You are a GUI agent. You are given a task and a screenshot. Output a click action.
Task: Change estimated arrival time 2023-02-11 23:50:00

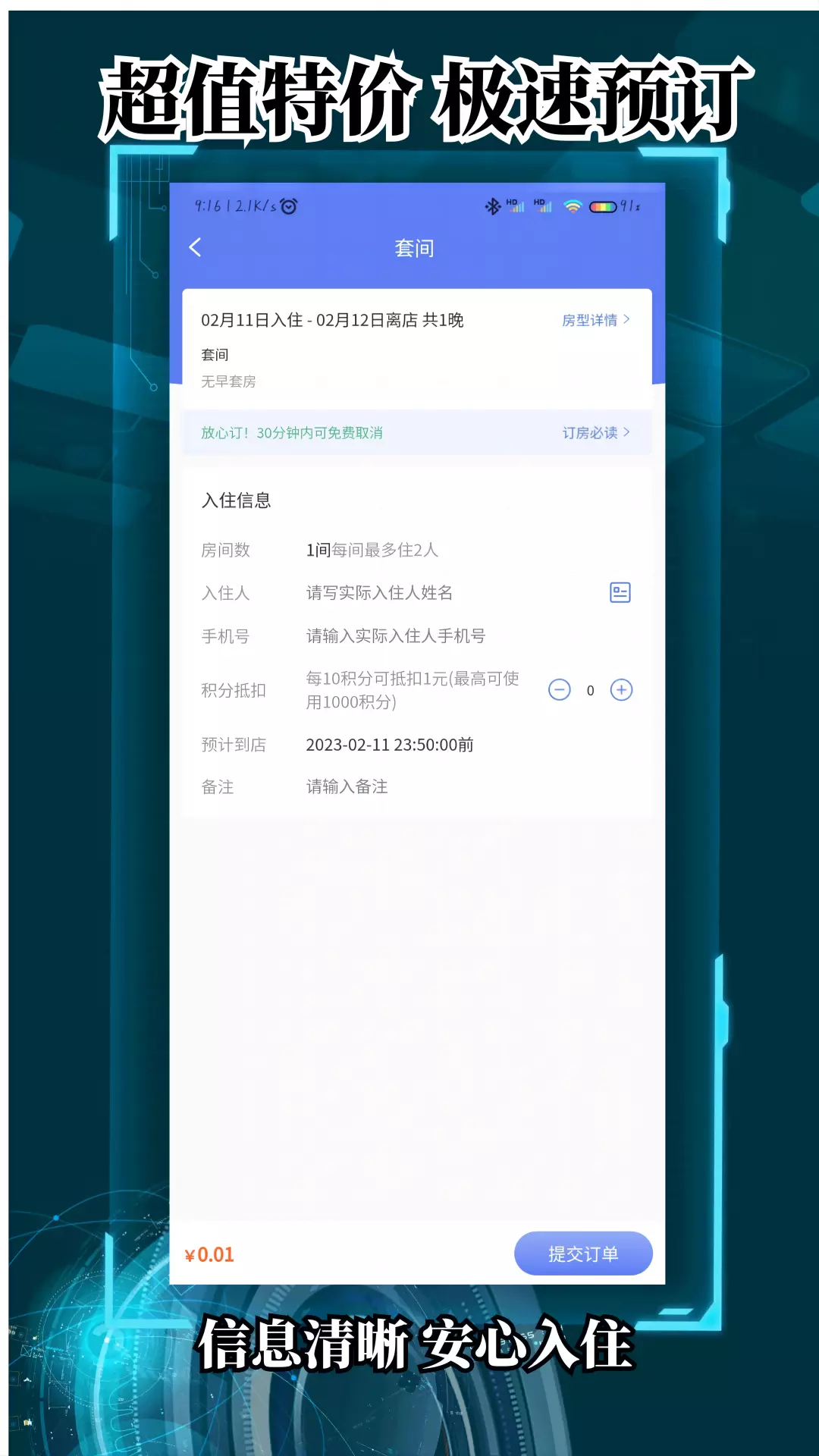pyautogui.click(x=390, y=745)
